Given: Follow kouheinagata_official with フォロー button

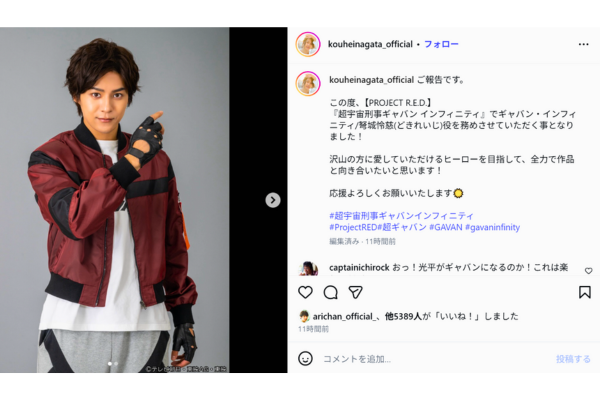Looking at the screenshot, I should pos(441,44).
